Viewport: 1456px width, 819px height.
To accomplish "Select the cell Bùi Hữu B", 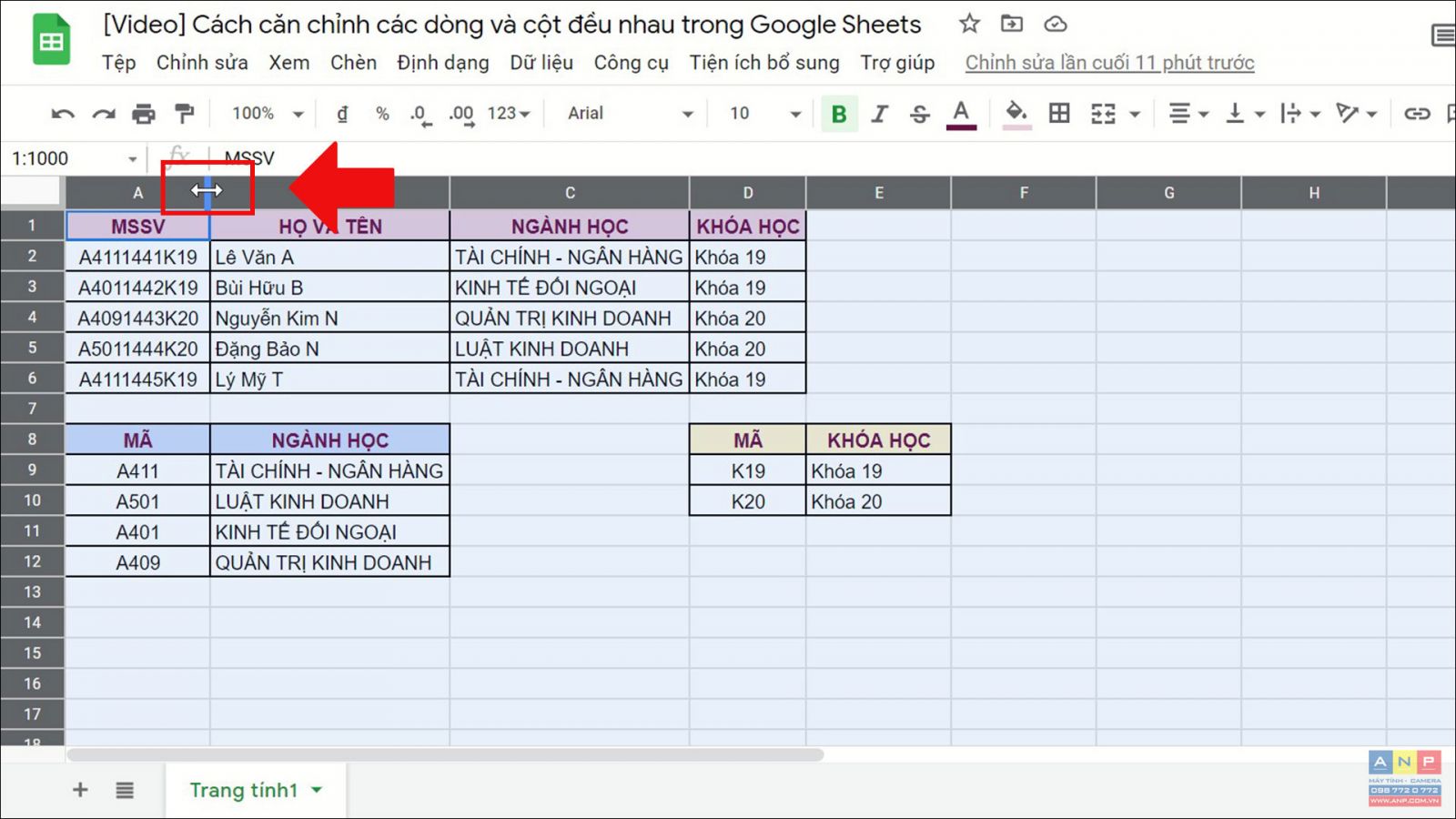I will pos(329,288).
